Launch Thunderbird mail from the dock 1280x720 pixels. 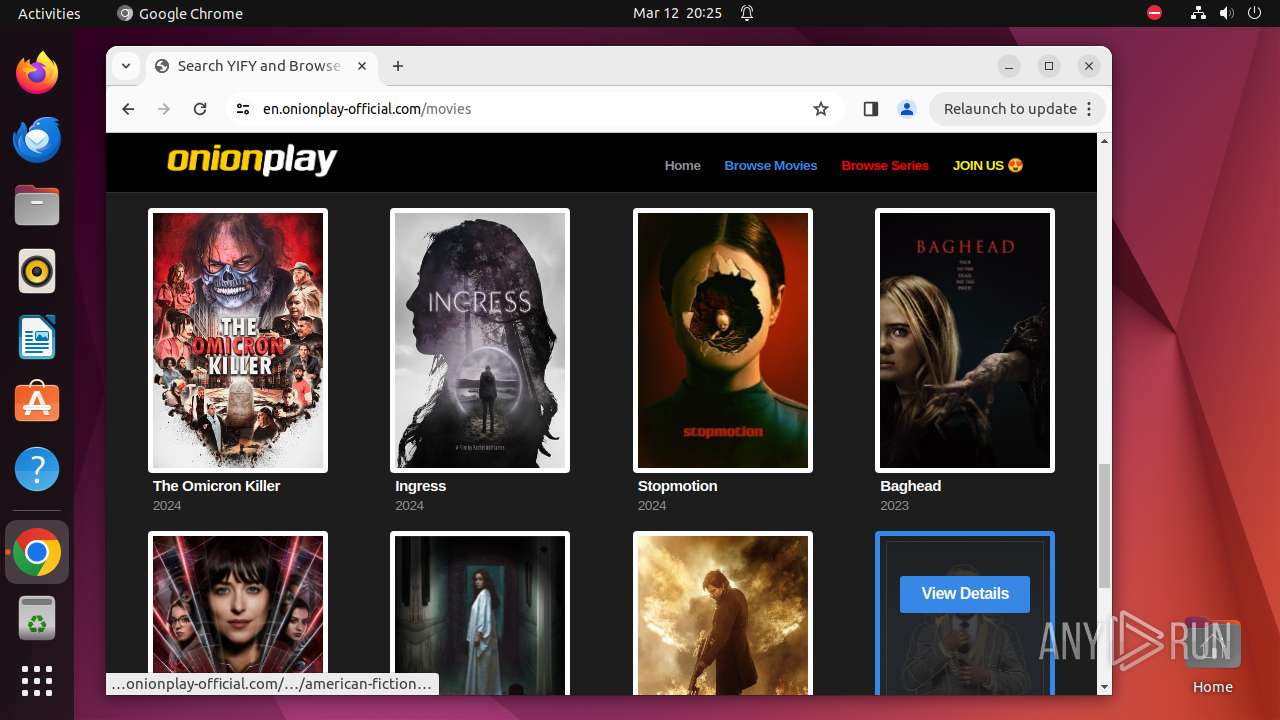pyautogui.click(x=37, y=139)
